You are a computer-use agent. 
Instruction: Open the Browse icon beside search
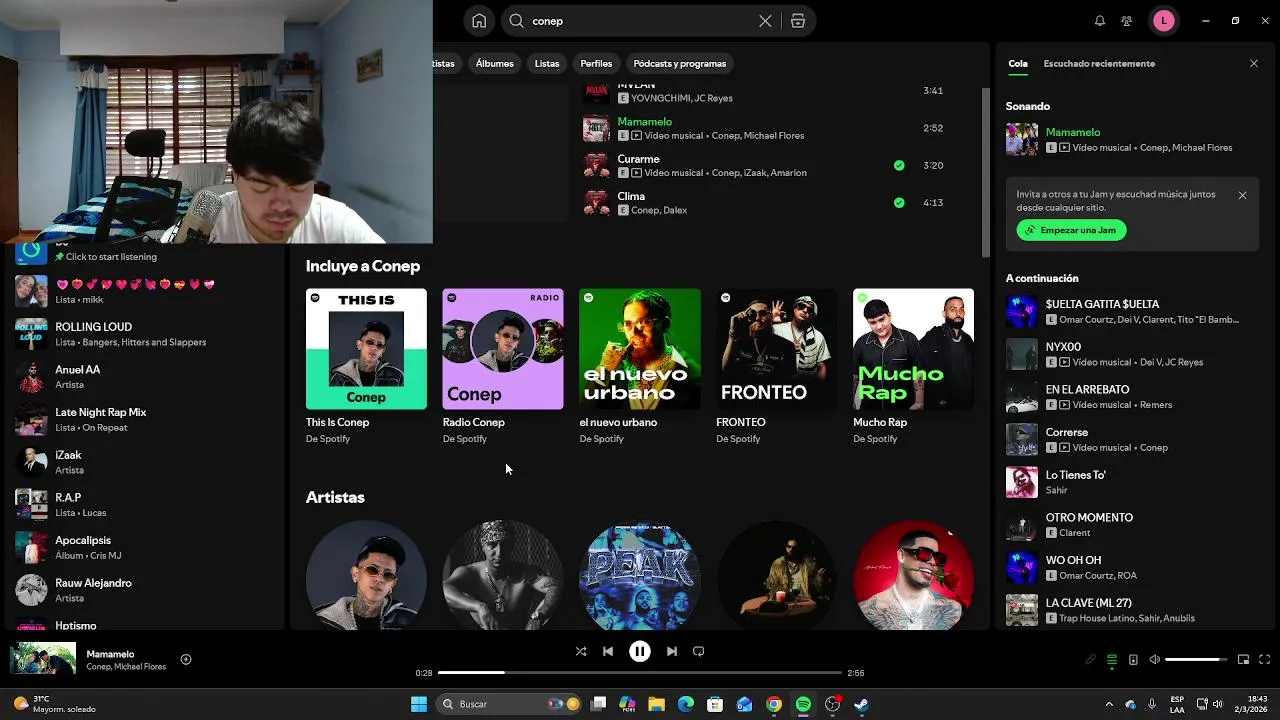point(798,21)
